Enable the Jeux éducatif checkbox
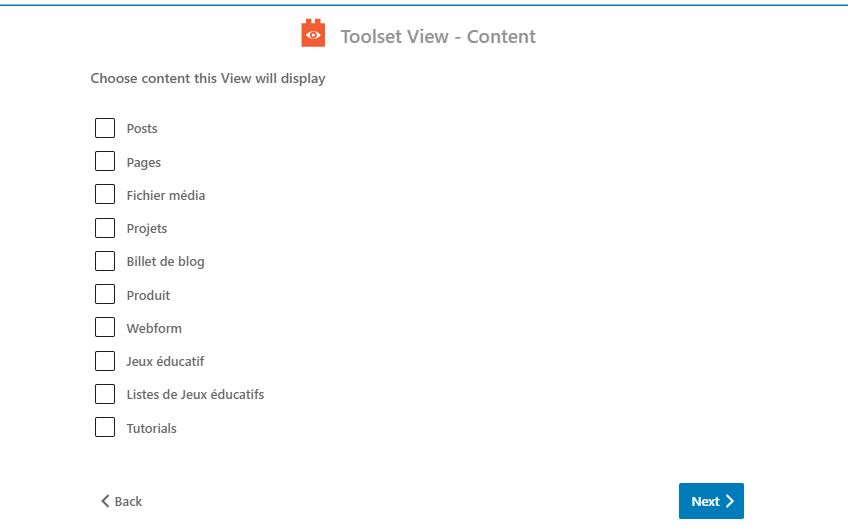The height and width of the screenshot is (532, 848). click(105, 361)
